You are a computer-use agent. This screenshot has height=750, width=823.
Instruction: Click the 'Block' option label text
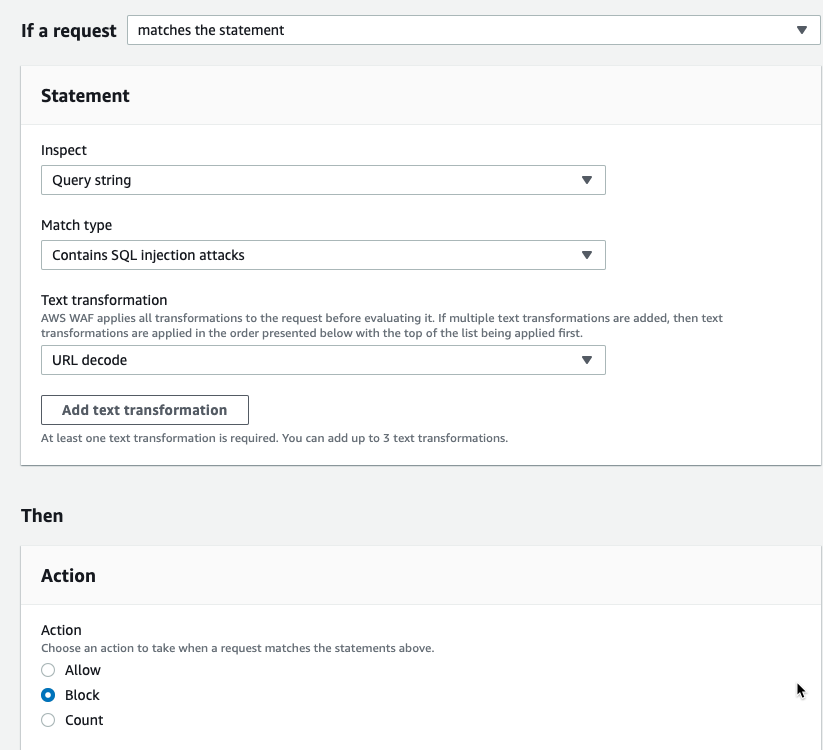tap(82, 695)
